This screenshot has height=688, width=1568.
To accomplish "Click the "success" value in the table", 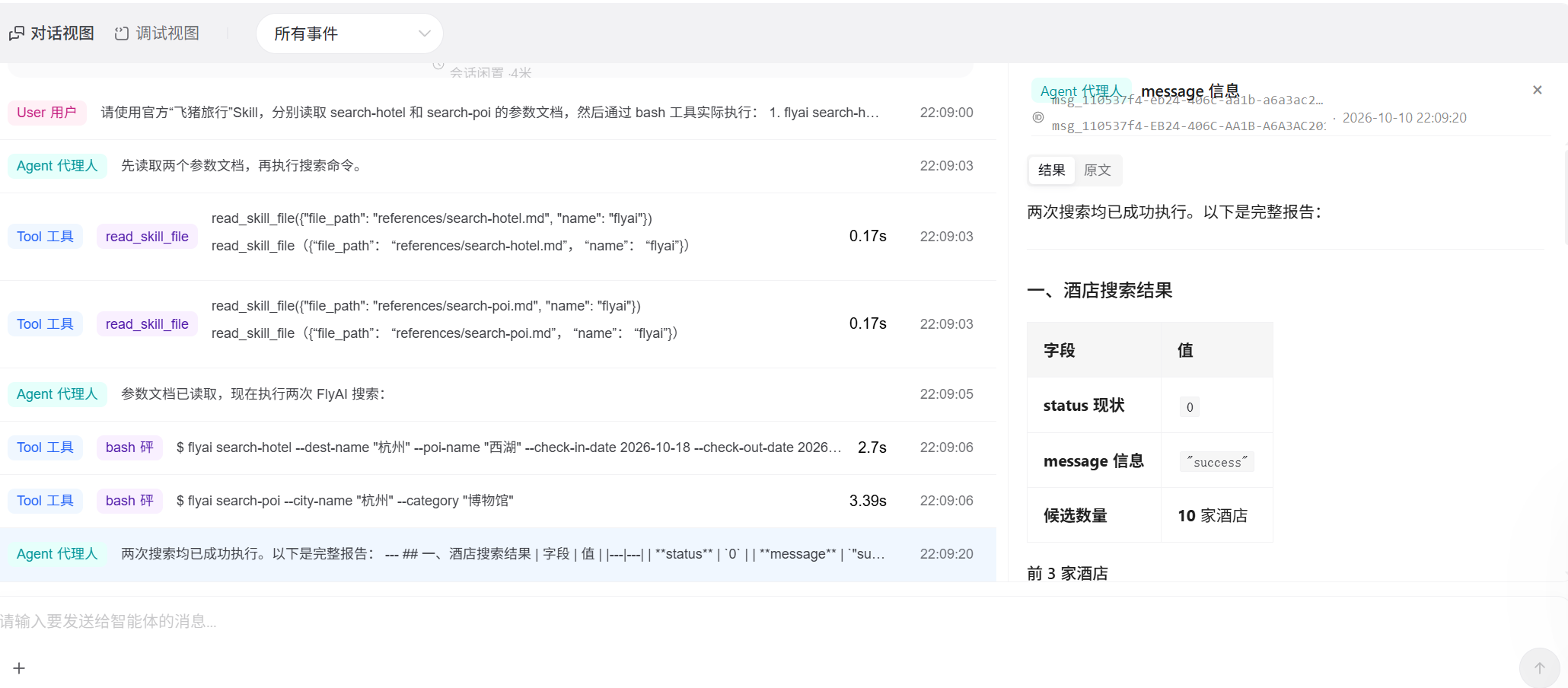I will pos(1217,462).
